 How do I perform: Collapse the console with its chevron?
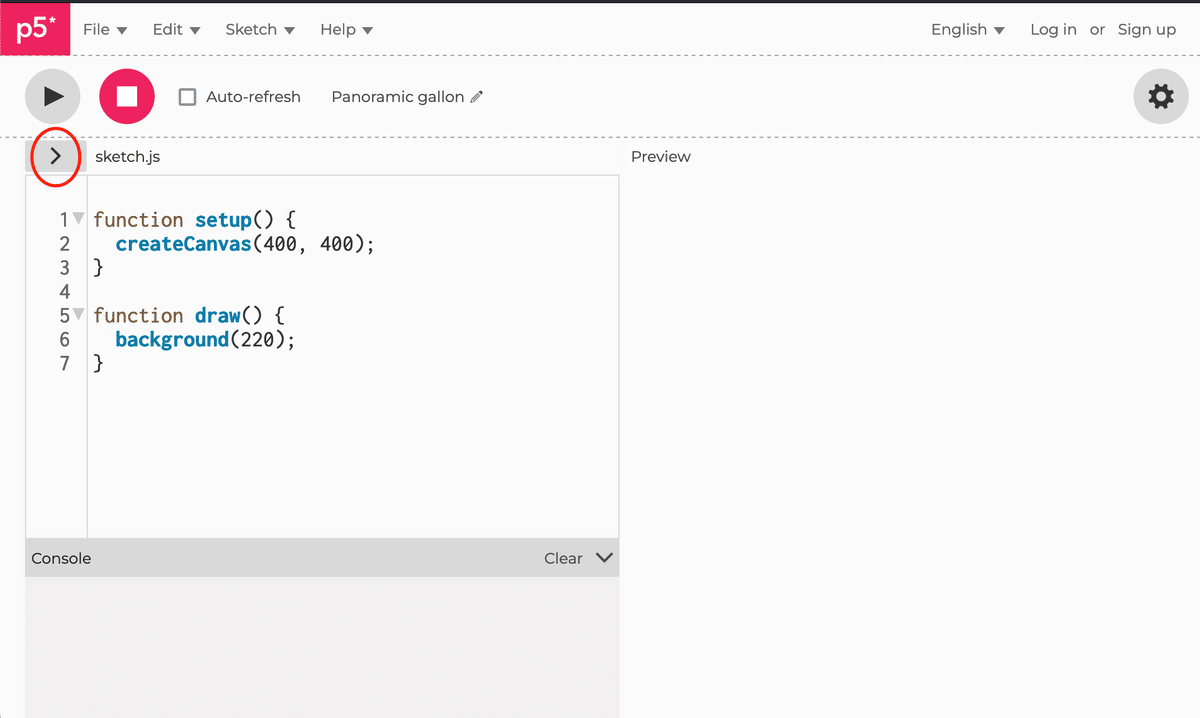tap(604, 558)
